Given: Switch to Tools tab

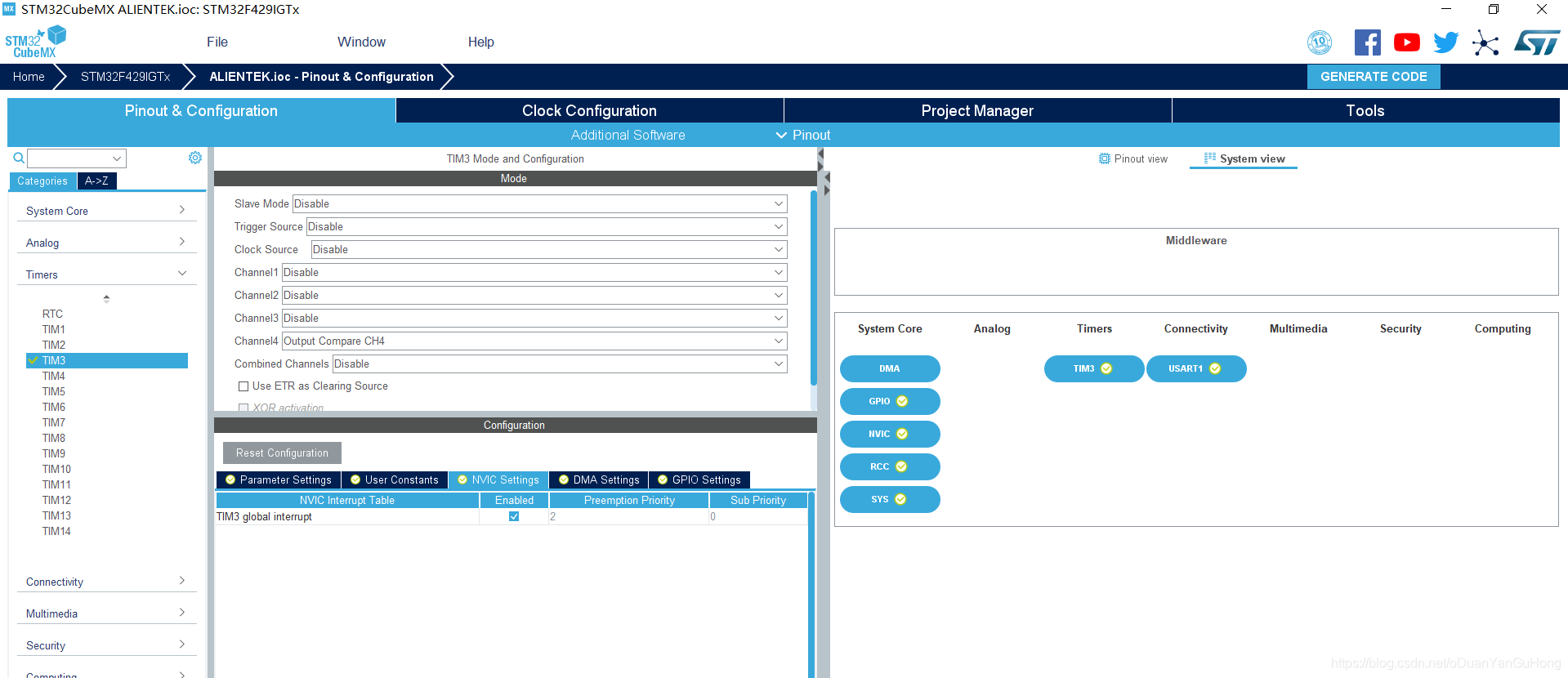Looking at the screenshot, I should [1365, 110].
